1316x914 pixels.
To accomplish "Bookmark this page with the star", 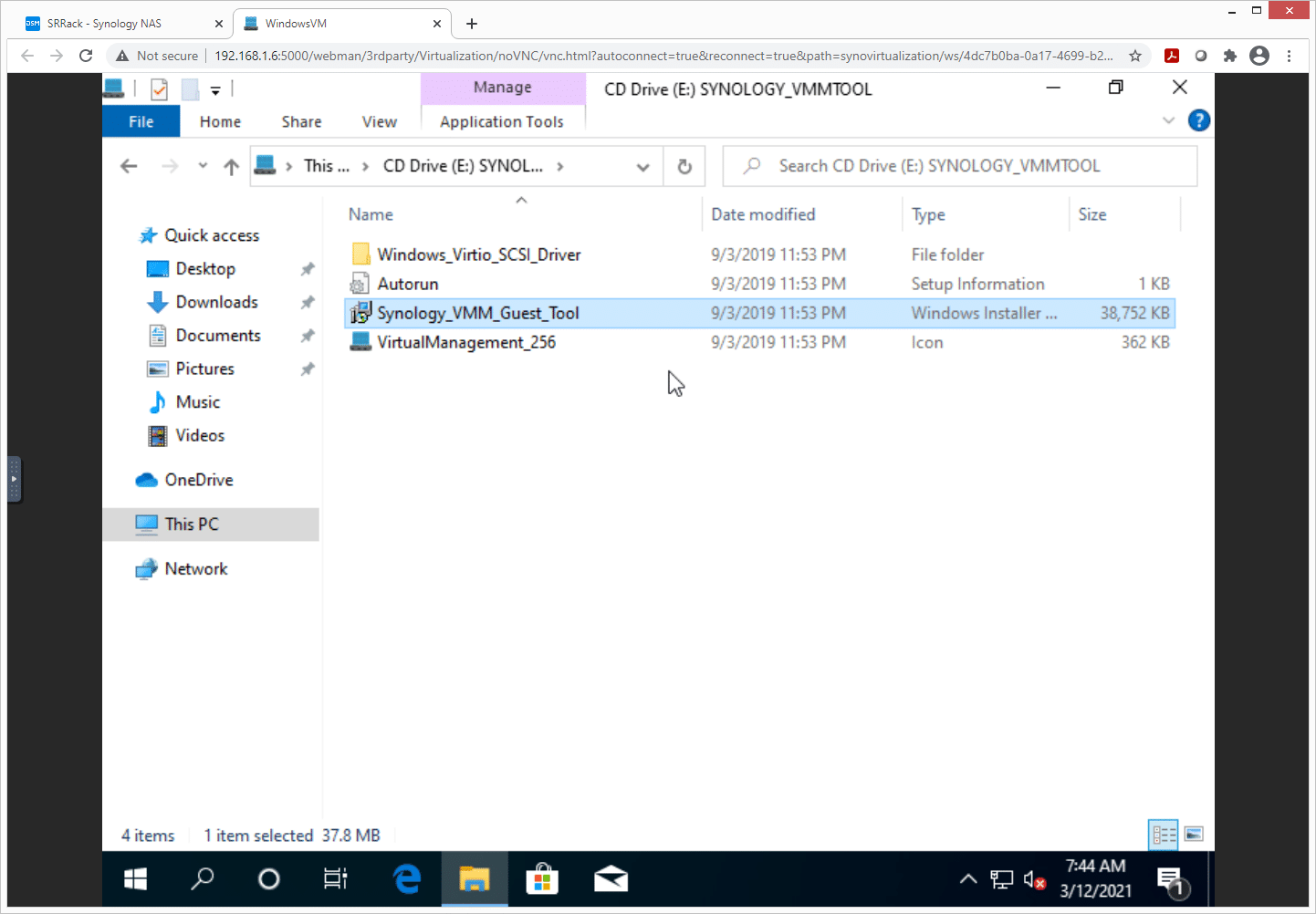I will tap(1135, 56).
